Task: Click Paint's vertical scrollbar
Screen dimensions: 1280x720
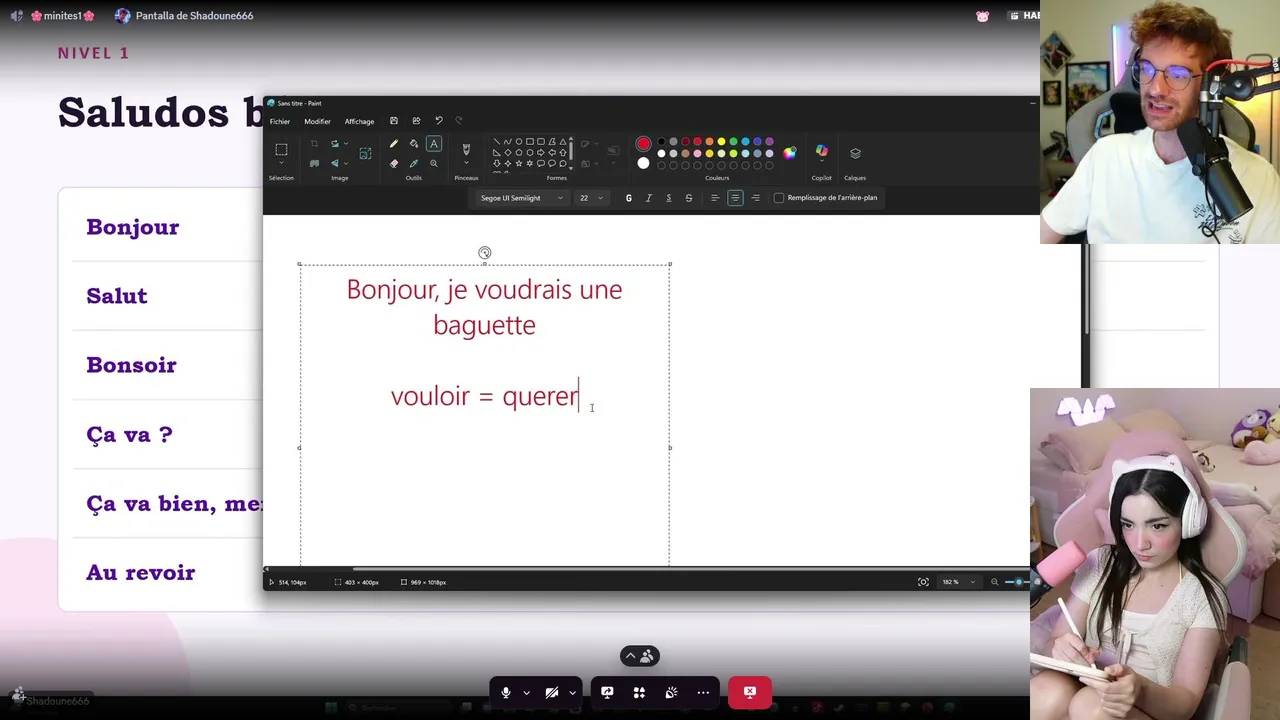Action: (x=1085, y=290)
